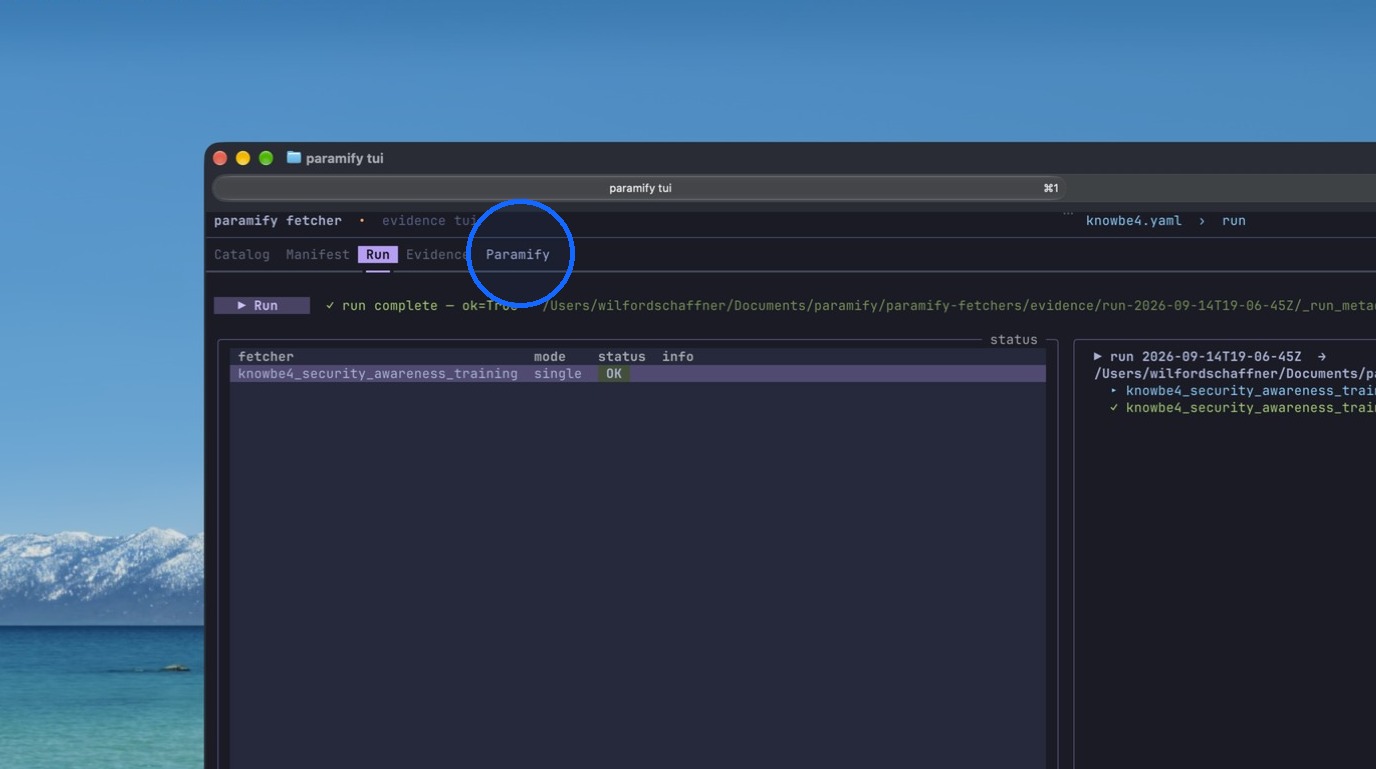Click the evidence run path text
This screenshot has width=1376, height=769.
coord(959,305)
